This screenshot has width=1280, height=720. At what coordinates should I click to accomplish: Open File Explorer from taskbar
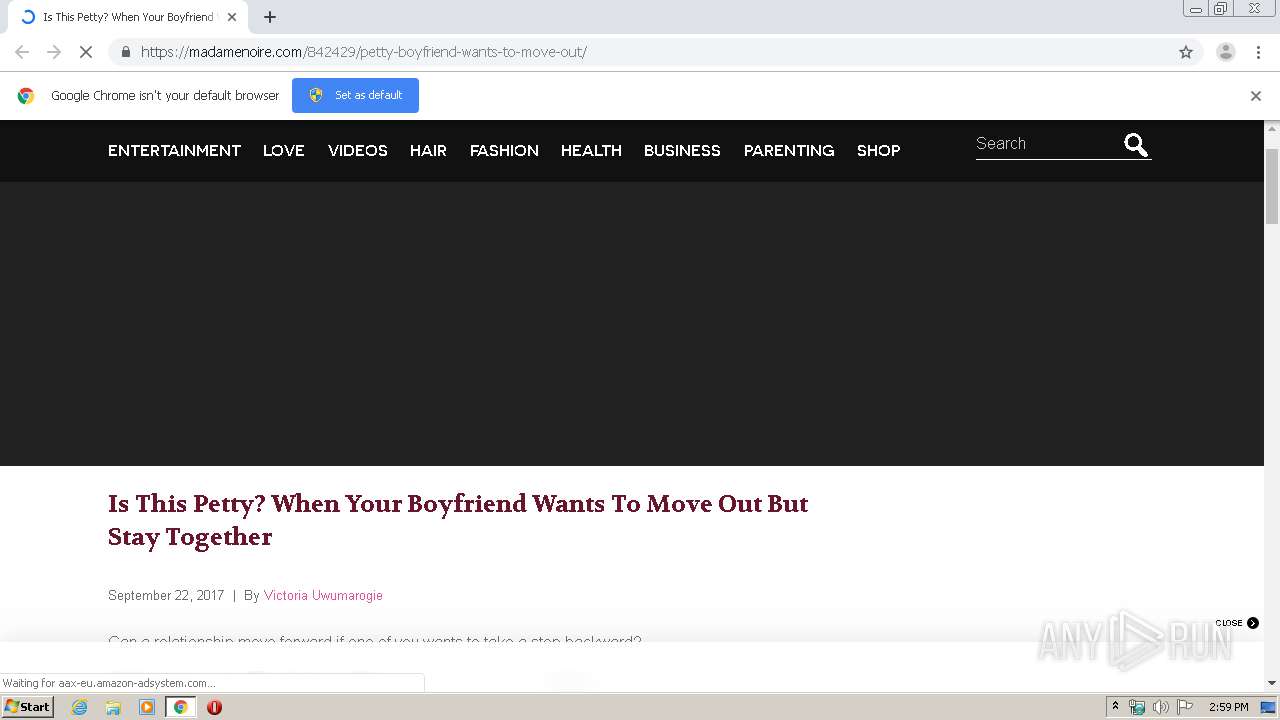click(113, 707)
